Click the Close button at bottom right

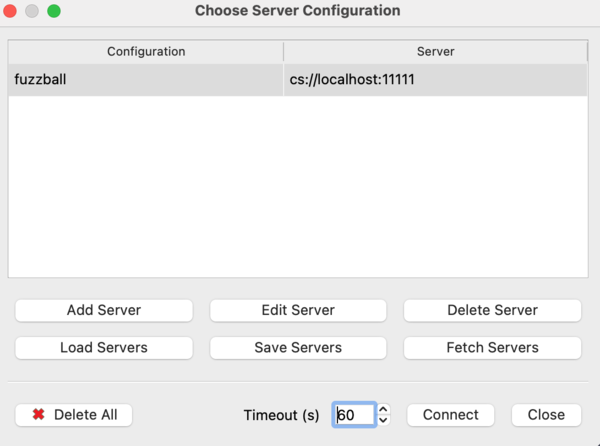point(546,415)
